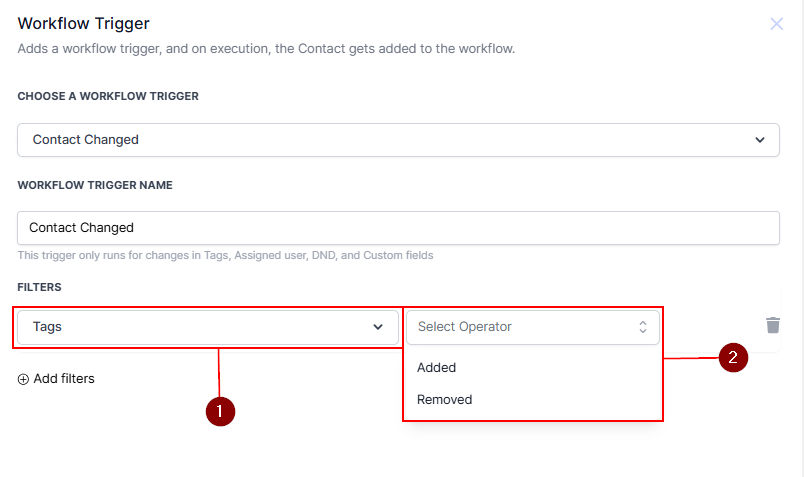Click the Add filters link

pyautogui.click(x=64, y=379)
